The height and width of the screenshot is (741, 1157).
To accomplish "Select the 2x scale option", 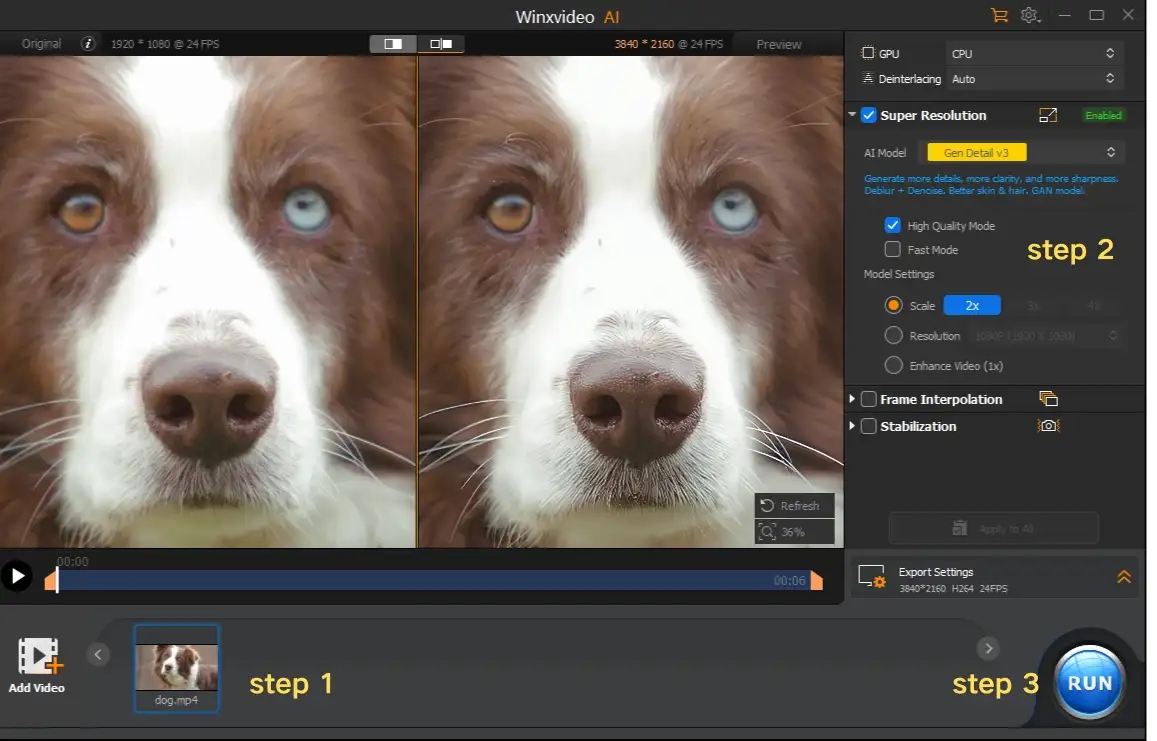I will (x=972, y=306).
